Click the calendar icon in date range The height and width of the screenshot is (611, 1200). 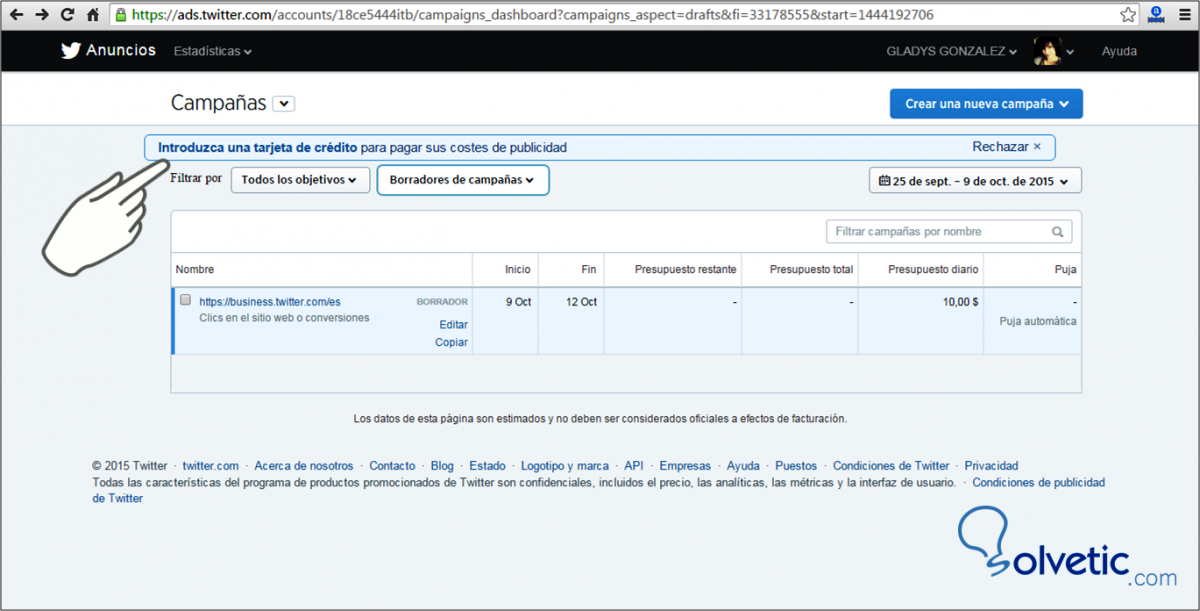884,181
